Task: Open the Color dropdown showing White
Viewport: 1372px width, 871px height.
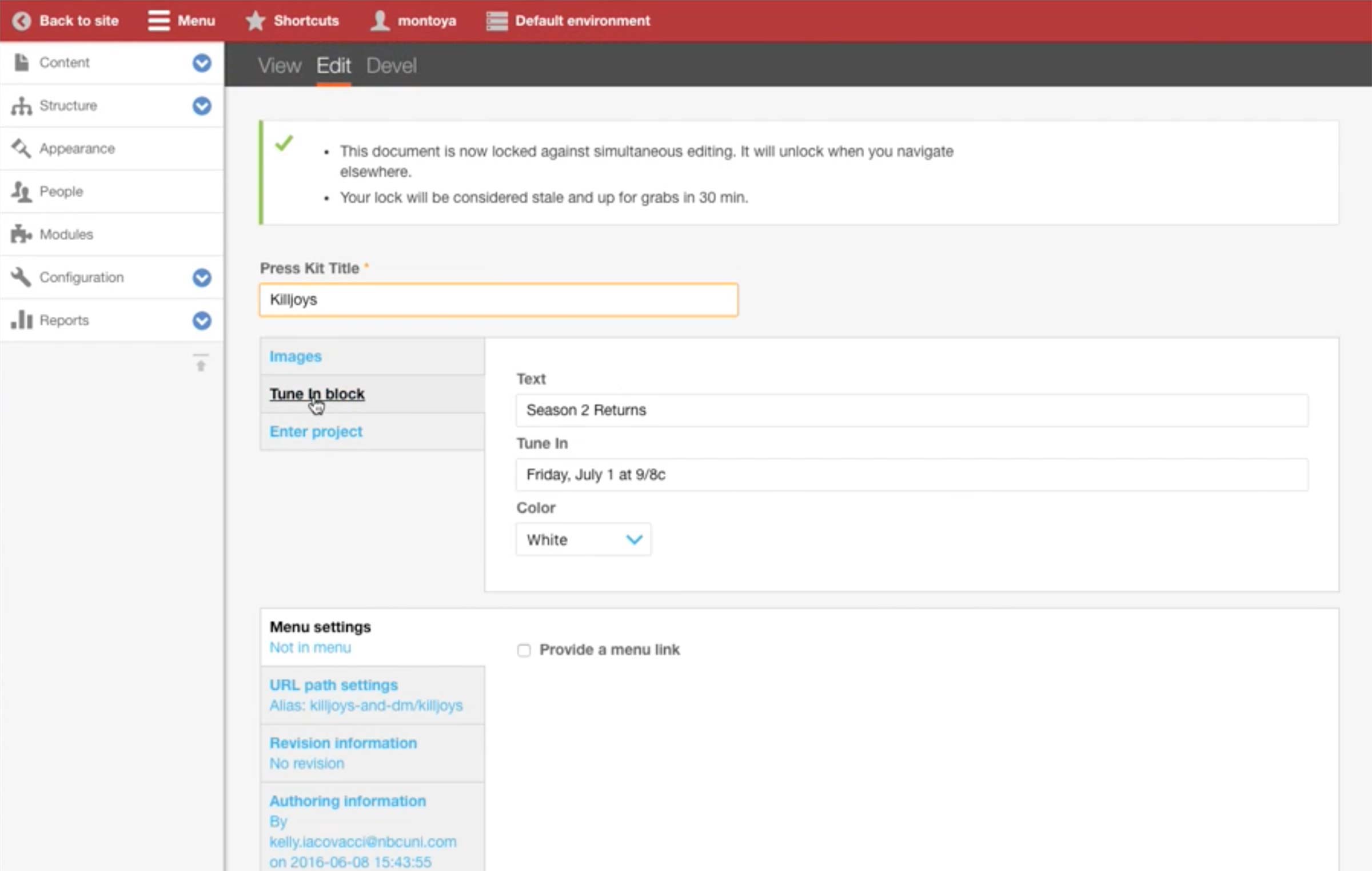Action: (x=583, y=539)
